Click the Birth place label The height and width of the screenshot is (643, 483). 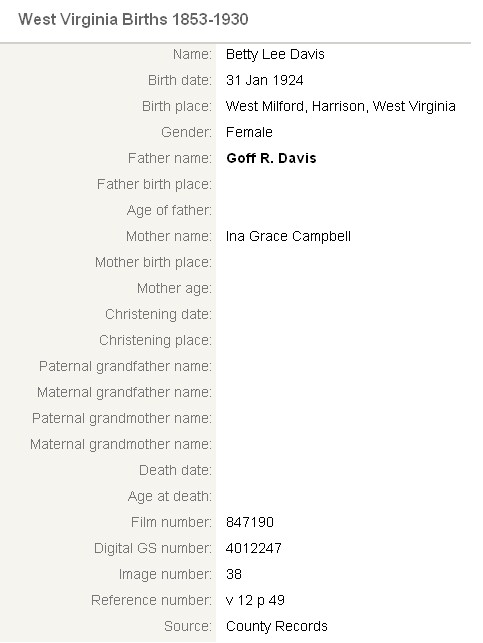[x=177, y=107]
